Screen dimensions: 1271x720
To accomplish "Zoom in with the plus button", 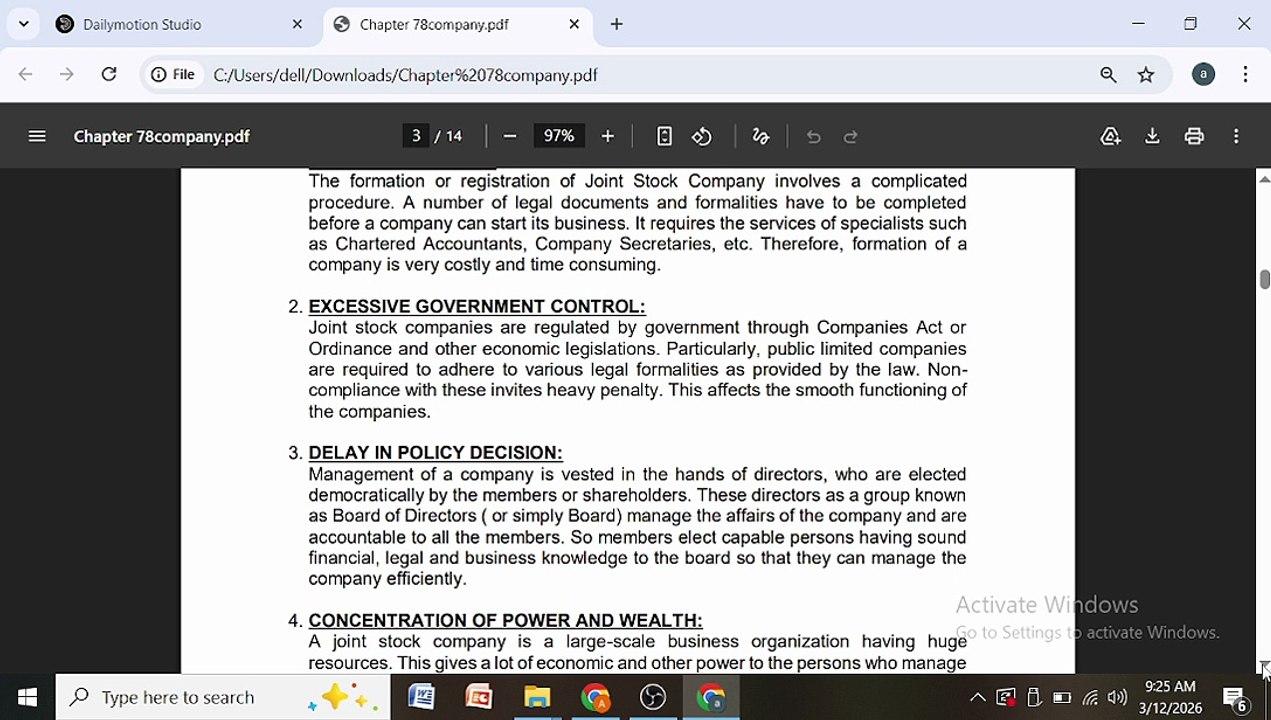I will click(607, 136).
